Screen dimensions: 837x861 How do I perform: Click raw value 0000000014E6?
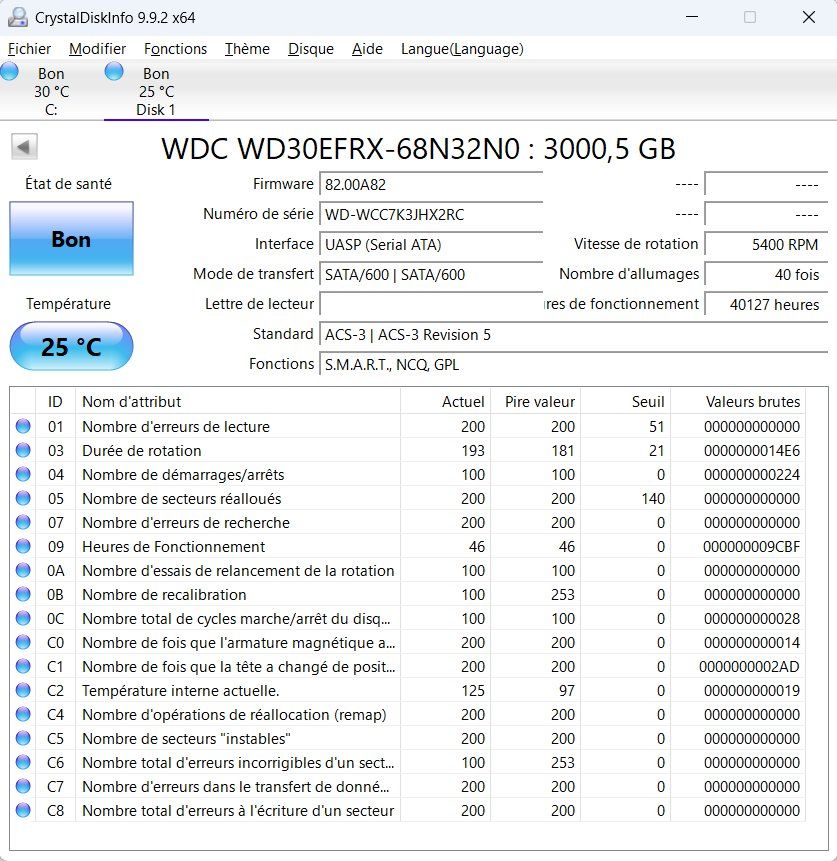(751, 451)
